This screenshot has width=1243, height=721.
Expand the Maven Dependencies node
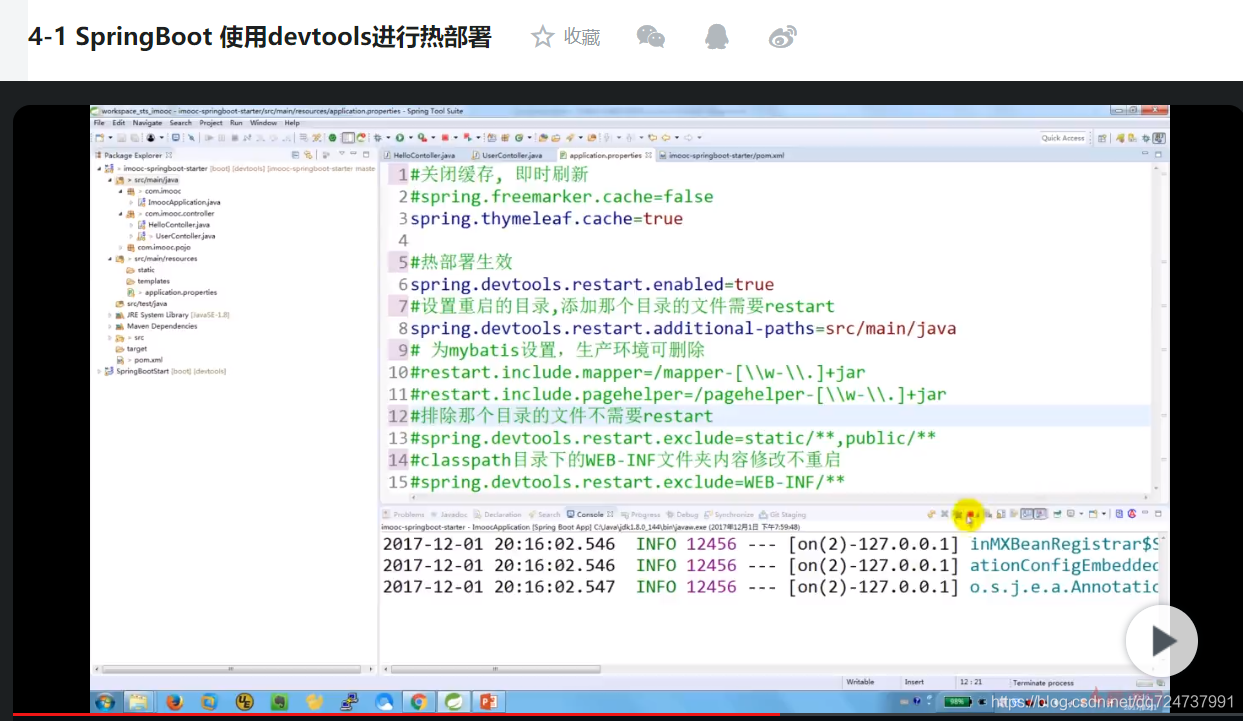[x=109, y=326]
